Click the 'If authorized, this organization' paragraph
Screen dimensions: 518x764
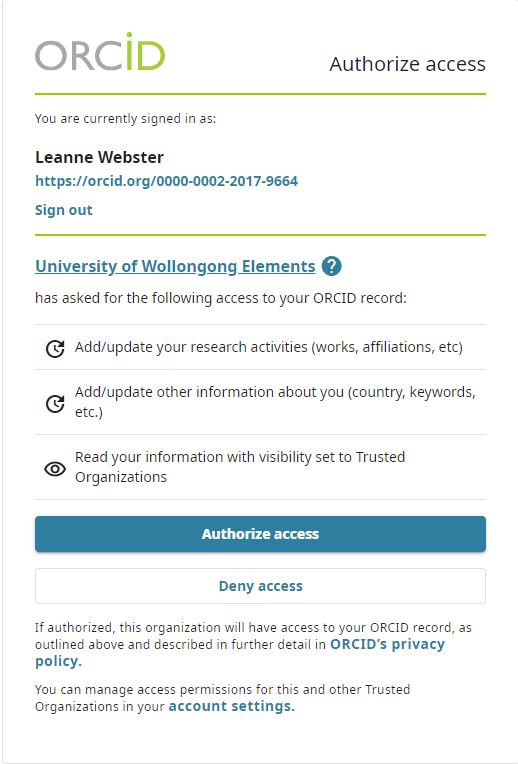(x=253, y=644)
